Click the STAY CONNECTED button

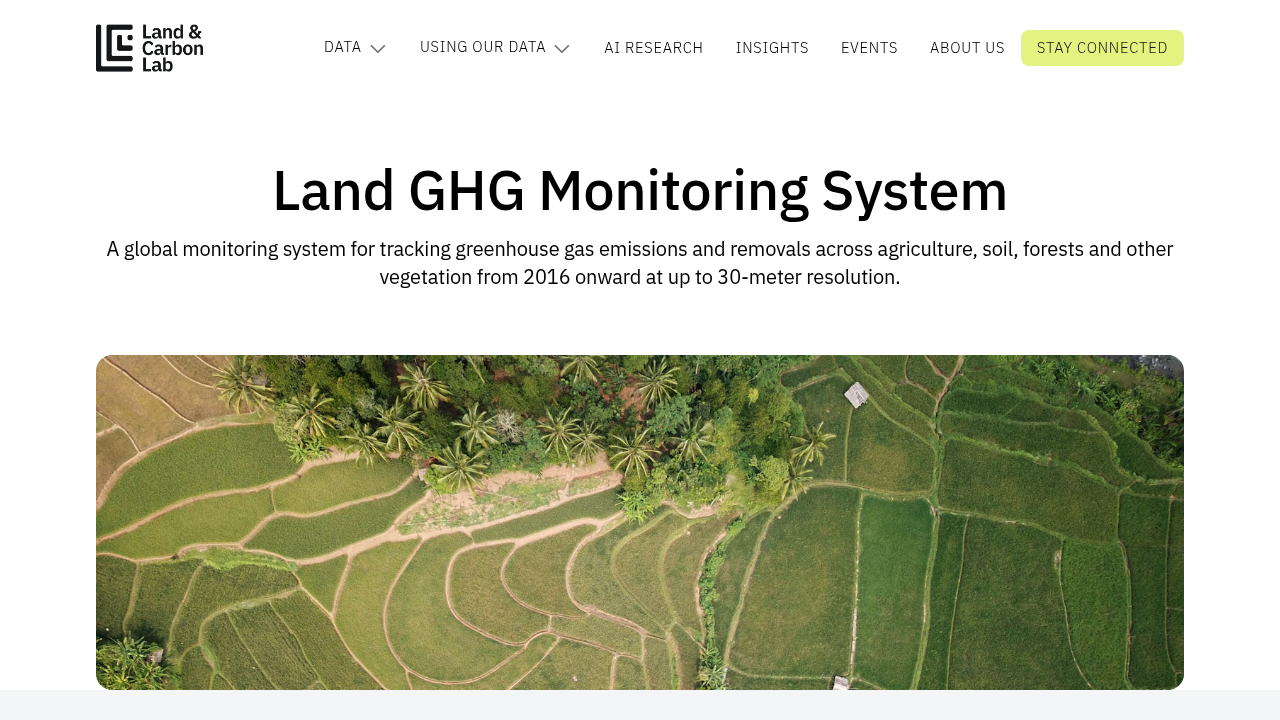tap(1102, 48)
